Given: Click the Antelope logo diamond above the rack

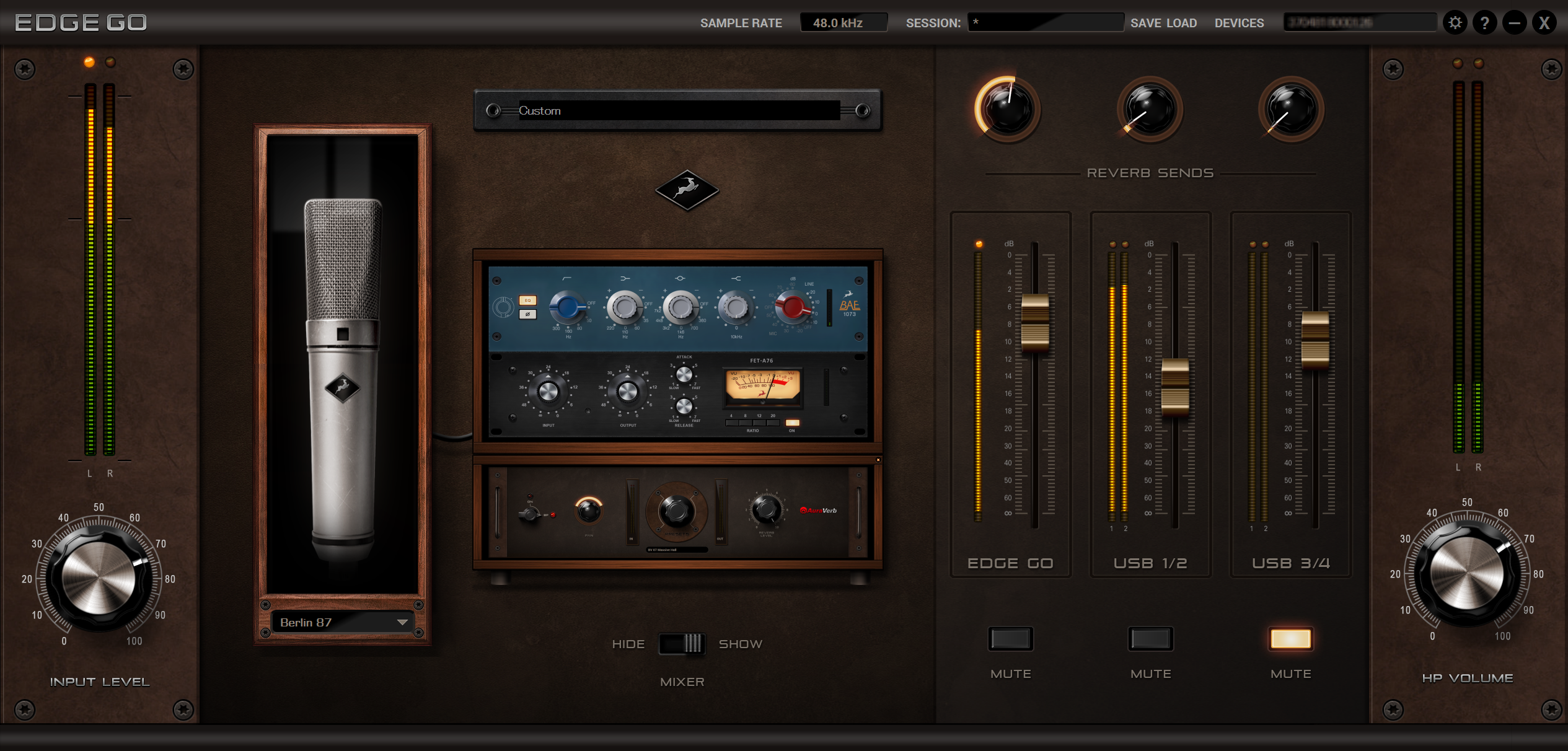Looking at the screenshot, I should pos(687,190).
